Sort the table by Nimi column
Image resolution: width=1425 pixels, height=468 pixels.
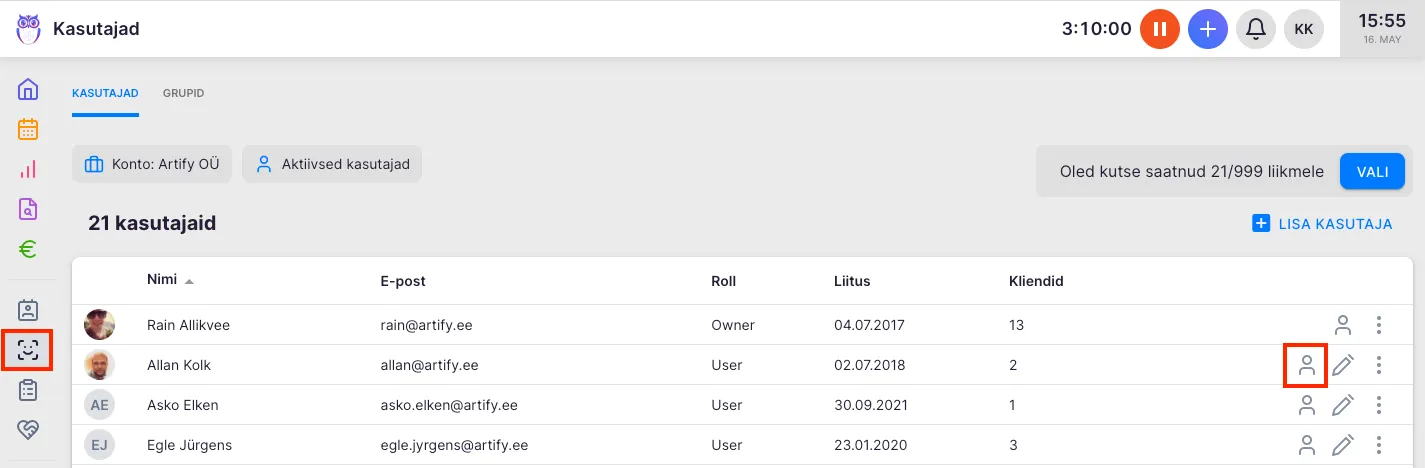(161, 281)
